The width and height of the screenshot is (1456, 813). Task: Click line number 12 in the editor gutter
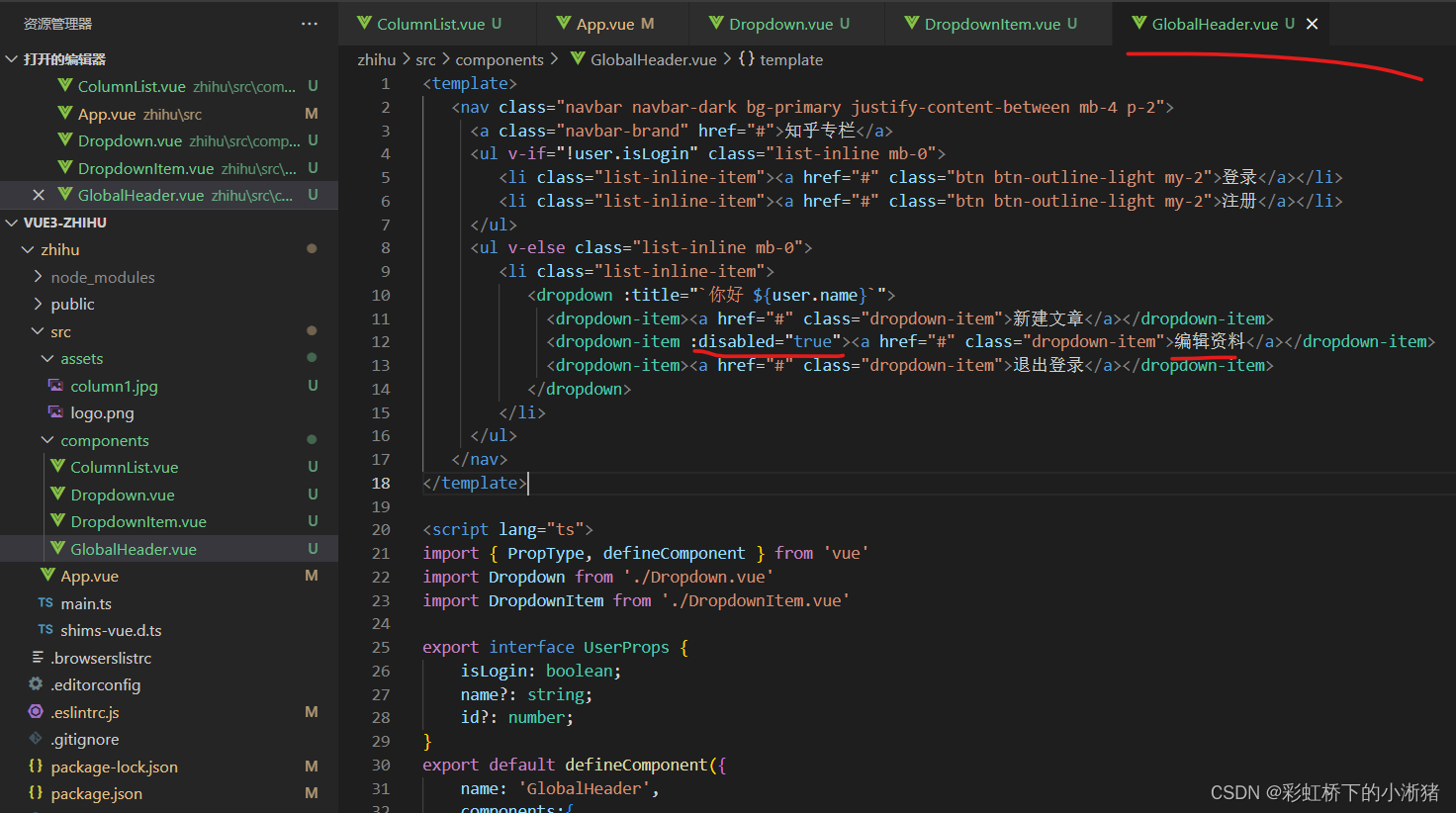click(381, 341)
